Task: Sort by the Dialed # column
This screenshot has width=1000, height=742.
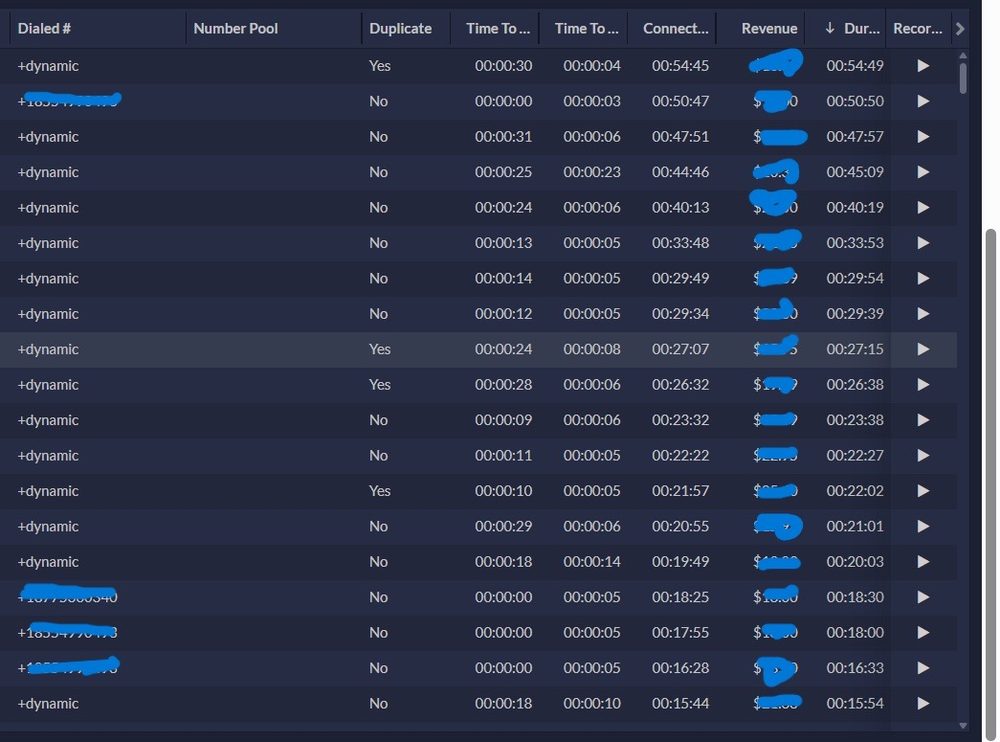Action: tap(44, 29)
